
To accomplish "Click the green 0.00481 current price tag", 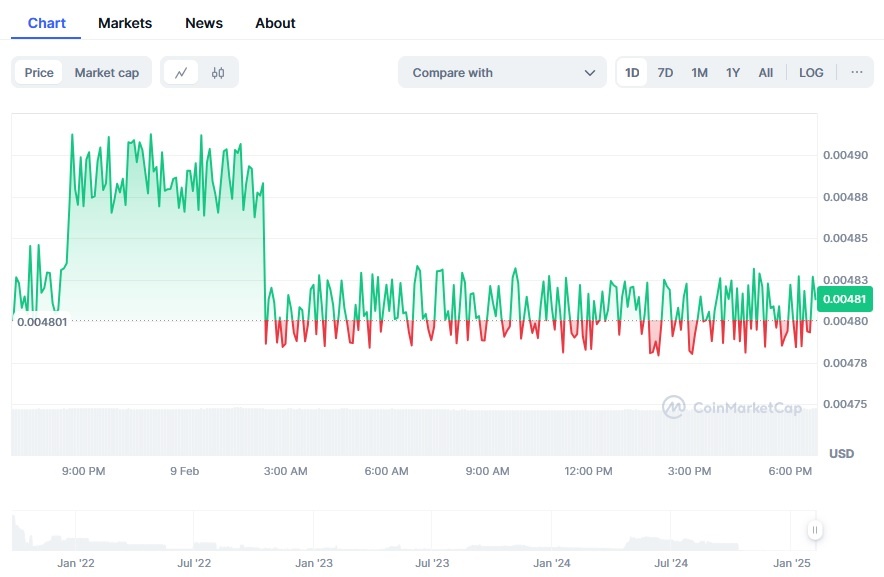I will point(844,299).
